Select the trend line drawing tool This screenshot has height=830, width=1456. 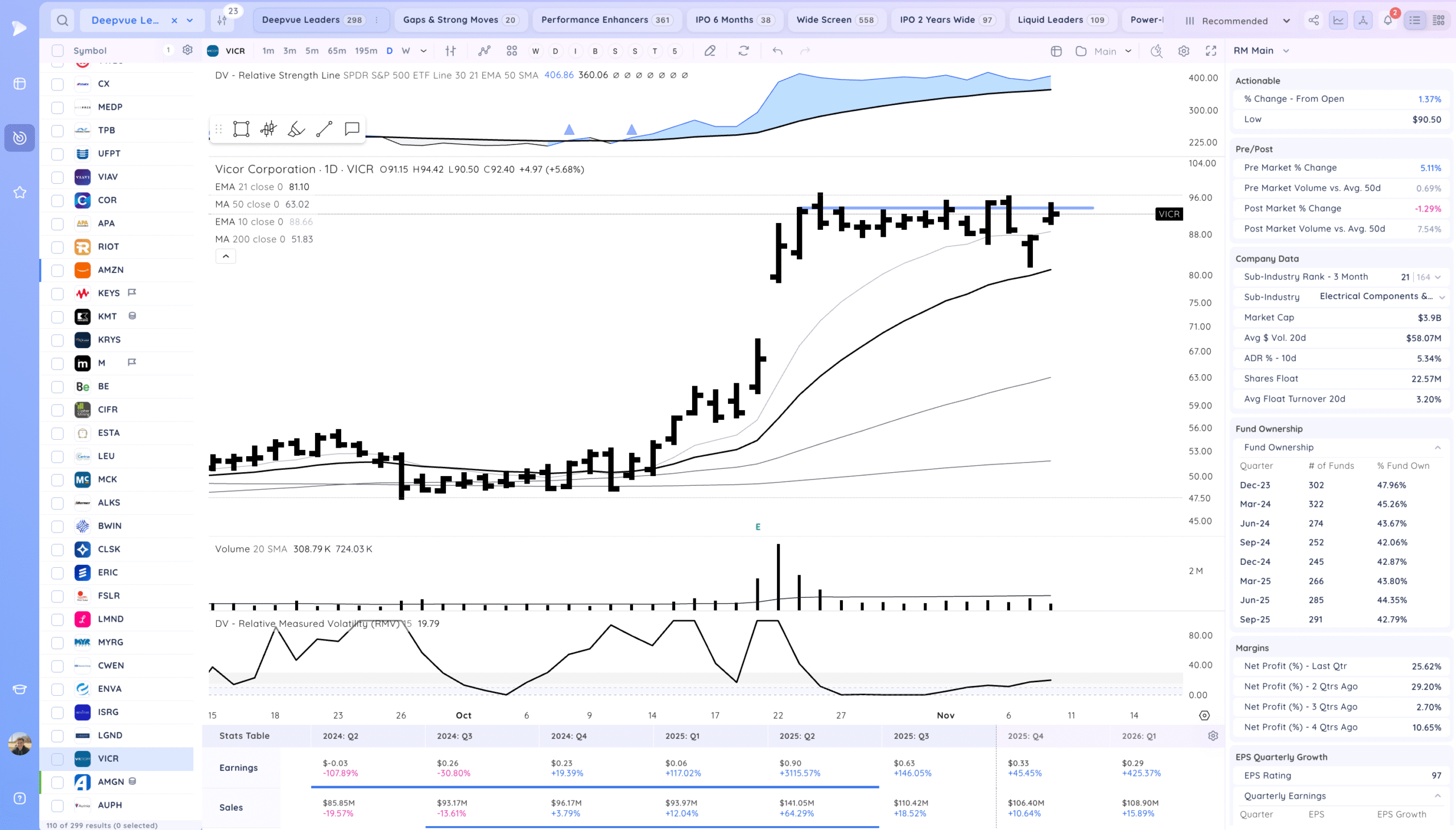(x=324, y=129)
